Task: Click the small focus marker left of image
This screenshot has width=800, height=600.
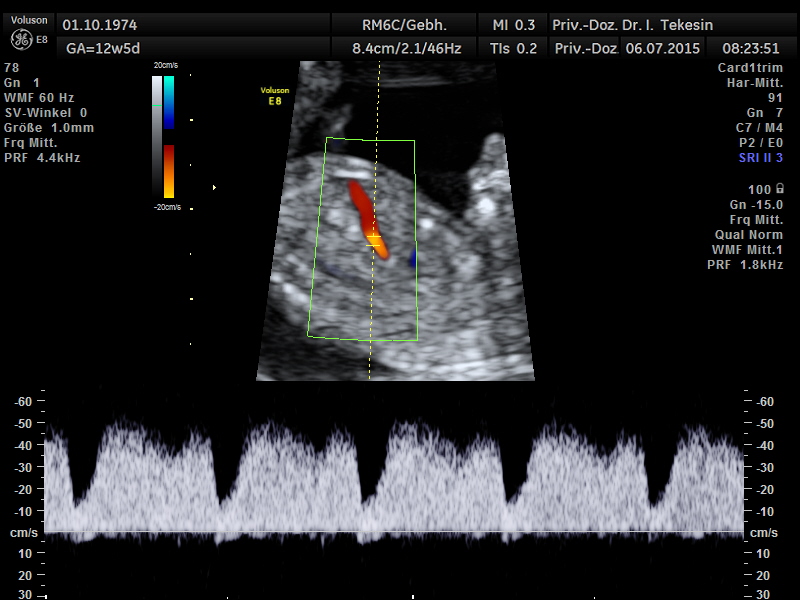Action: (214, 187)
